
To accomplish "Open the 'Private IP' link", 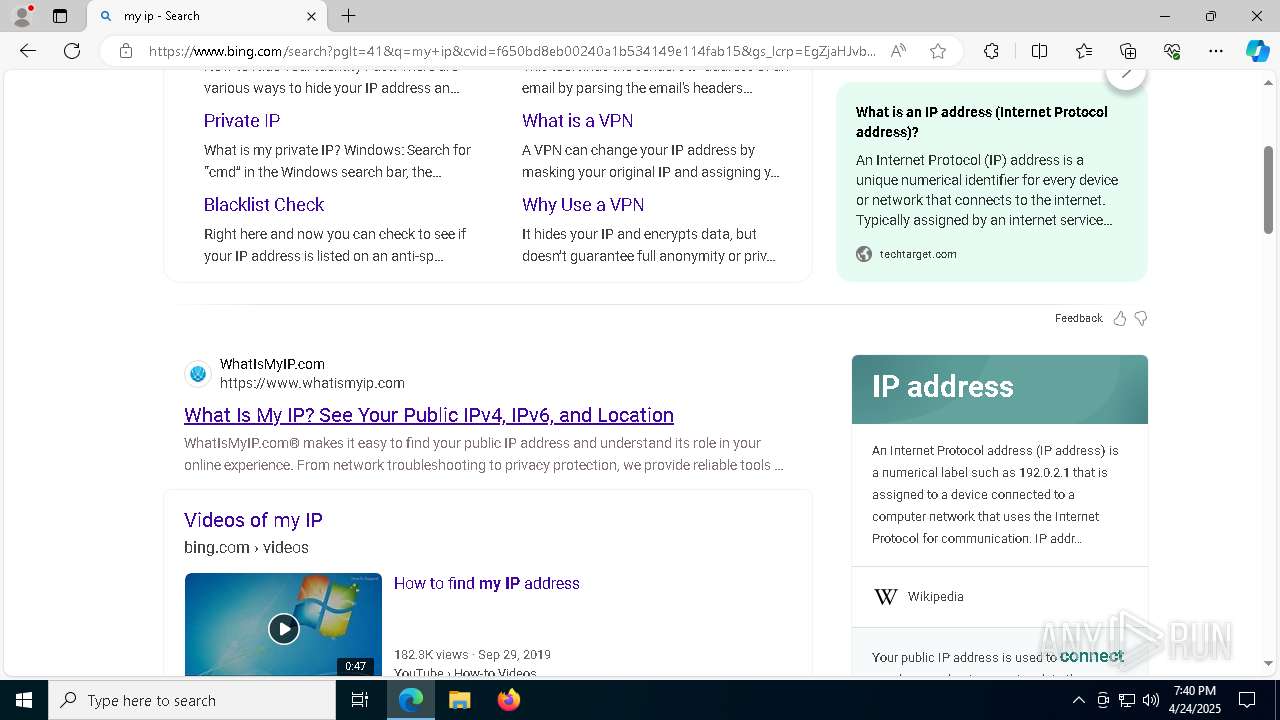I will (x=242, y=121).
